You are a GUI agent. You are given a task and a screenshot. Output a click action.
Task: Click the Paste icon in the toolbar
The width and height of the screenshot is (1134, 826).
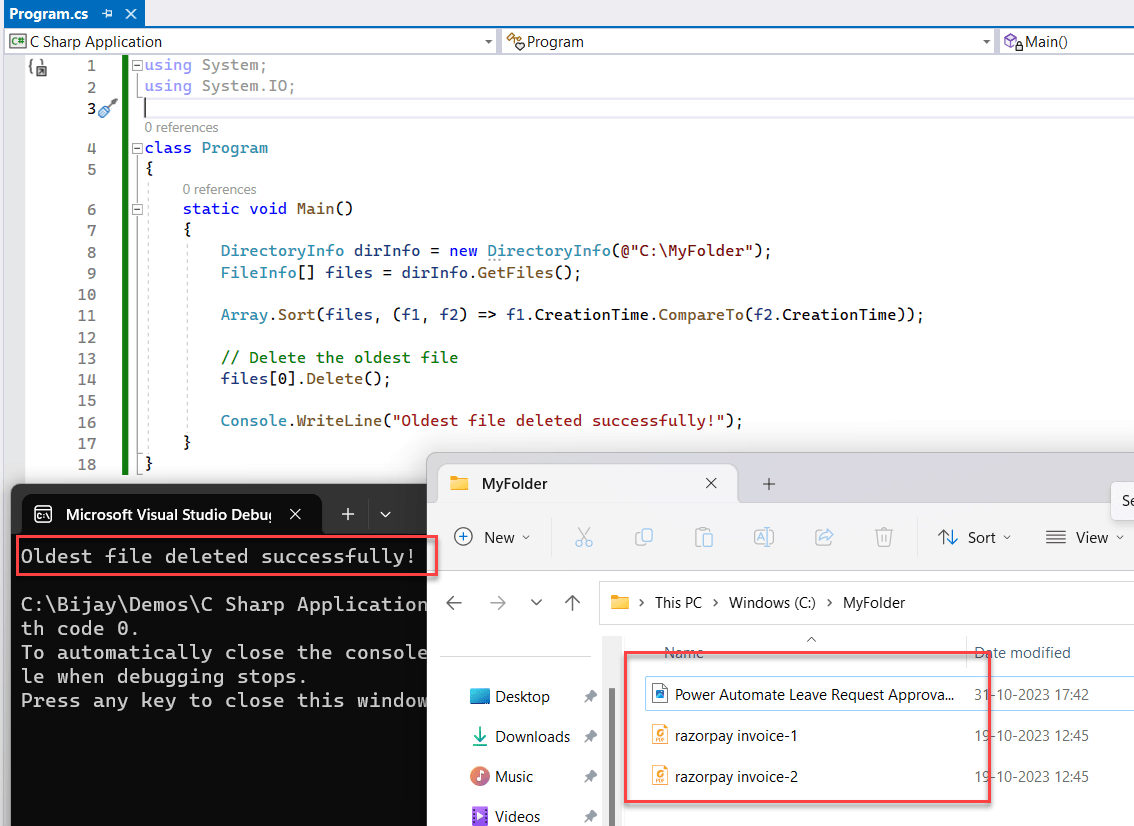click(x=704, y=537)
